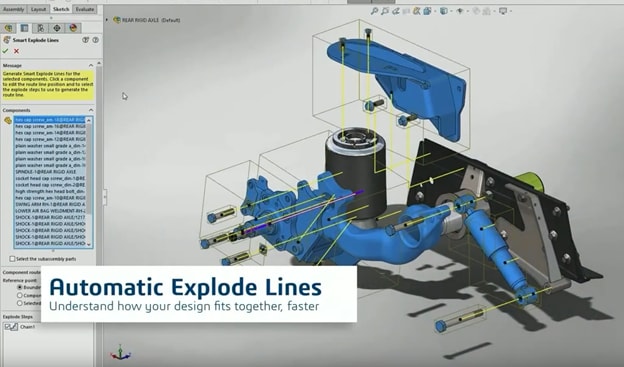Select the Sketch ribbon tab

pos(61,9)
